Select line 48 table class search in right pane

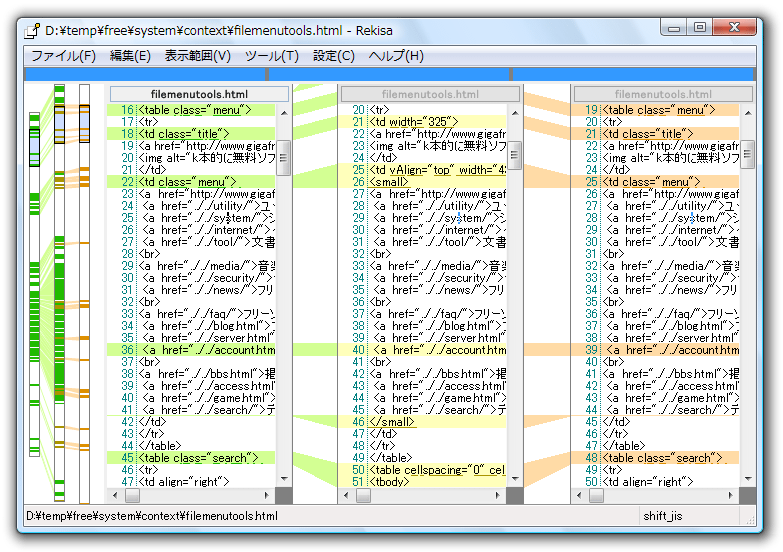point(655,458)
